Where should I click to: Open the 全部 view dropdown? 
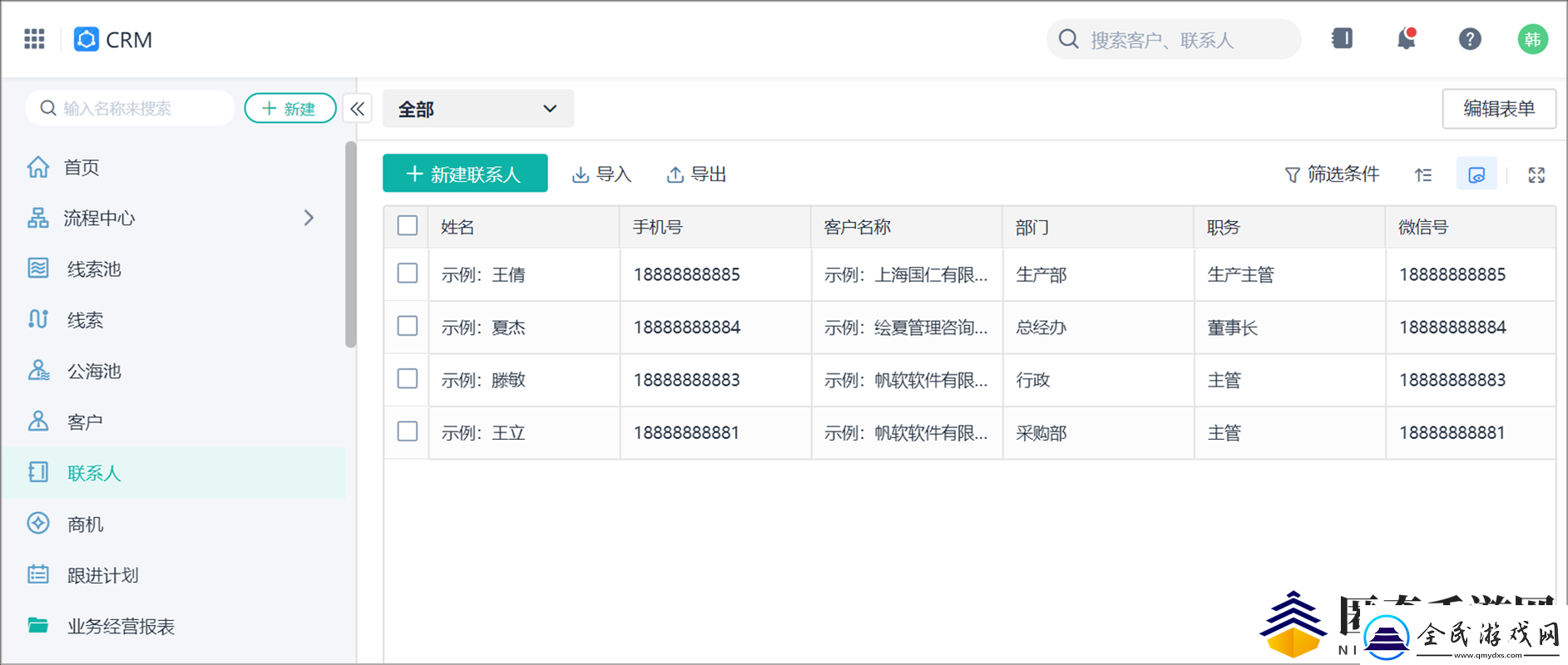pyautogui.click(x=478, y=109)
